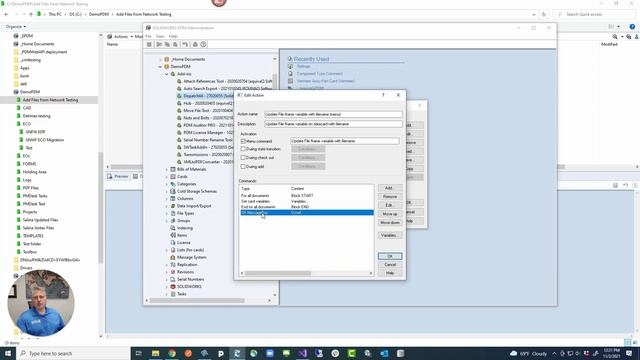Click Chrome icon in the taskbar
640x360 pixels.
pyautogui.click(x=172, y=353)
